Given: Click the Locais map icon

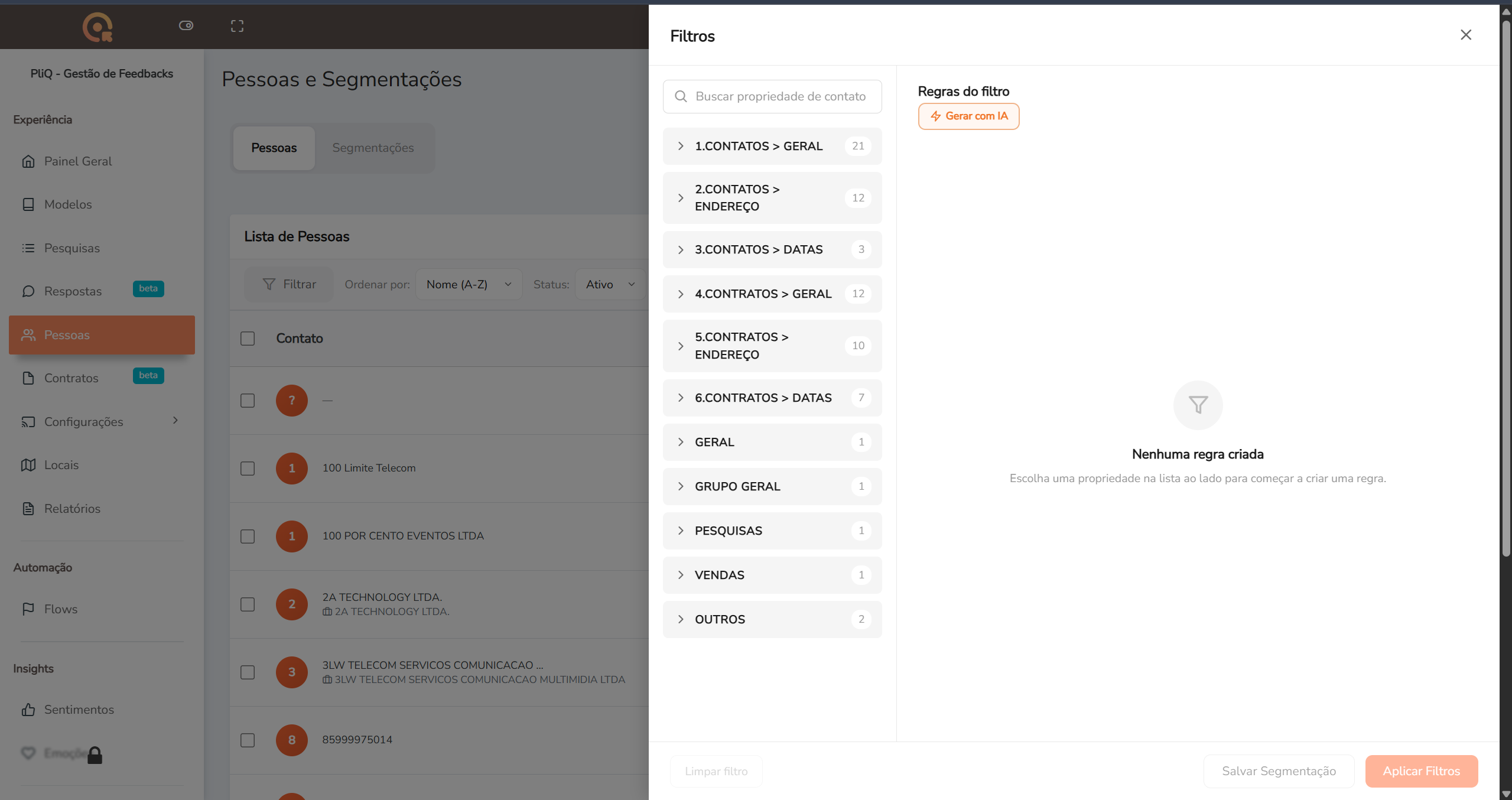Looking at the screenshot, I should pyautogui.click(x=28, y=465).
